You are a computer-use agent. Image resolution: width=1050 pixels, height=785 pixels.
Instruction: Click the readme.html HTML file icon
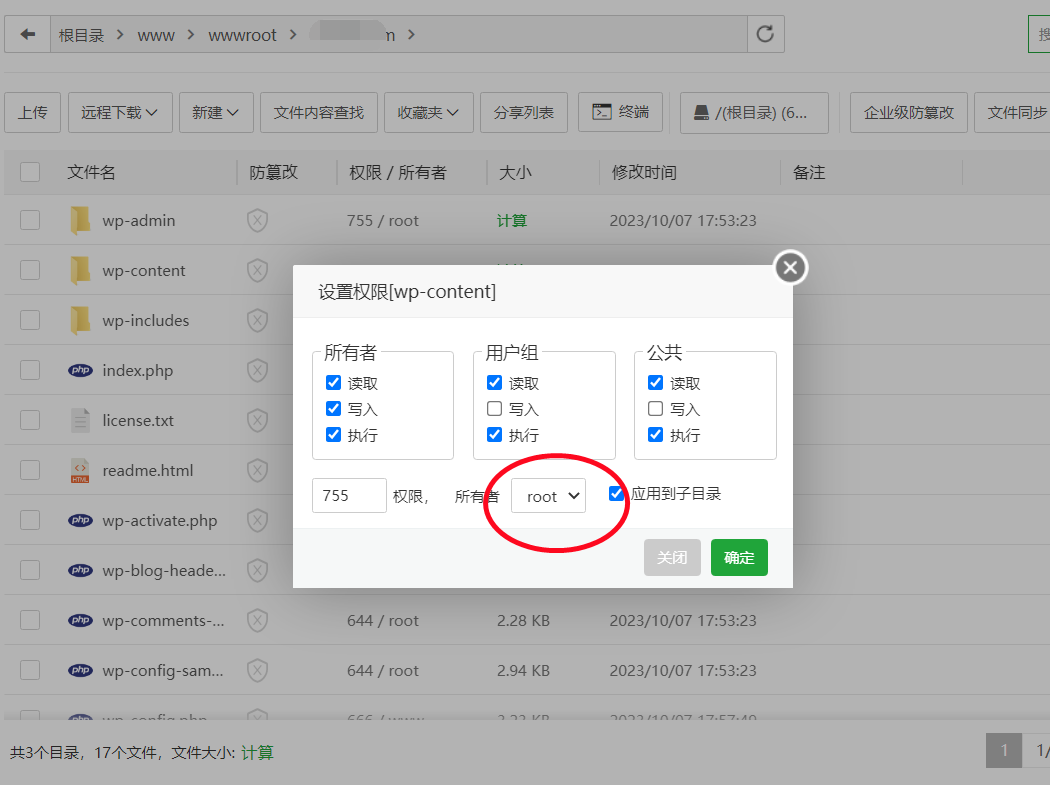coord(80,470)
